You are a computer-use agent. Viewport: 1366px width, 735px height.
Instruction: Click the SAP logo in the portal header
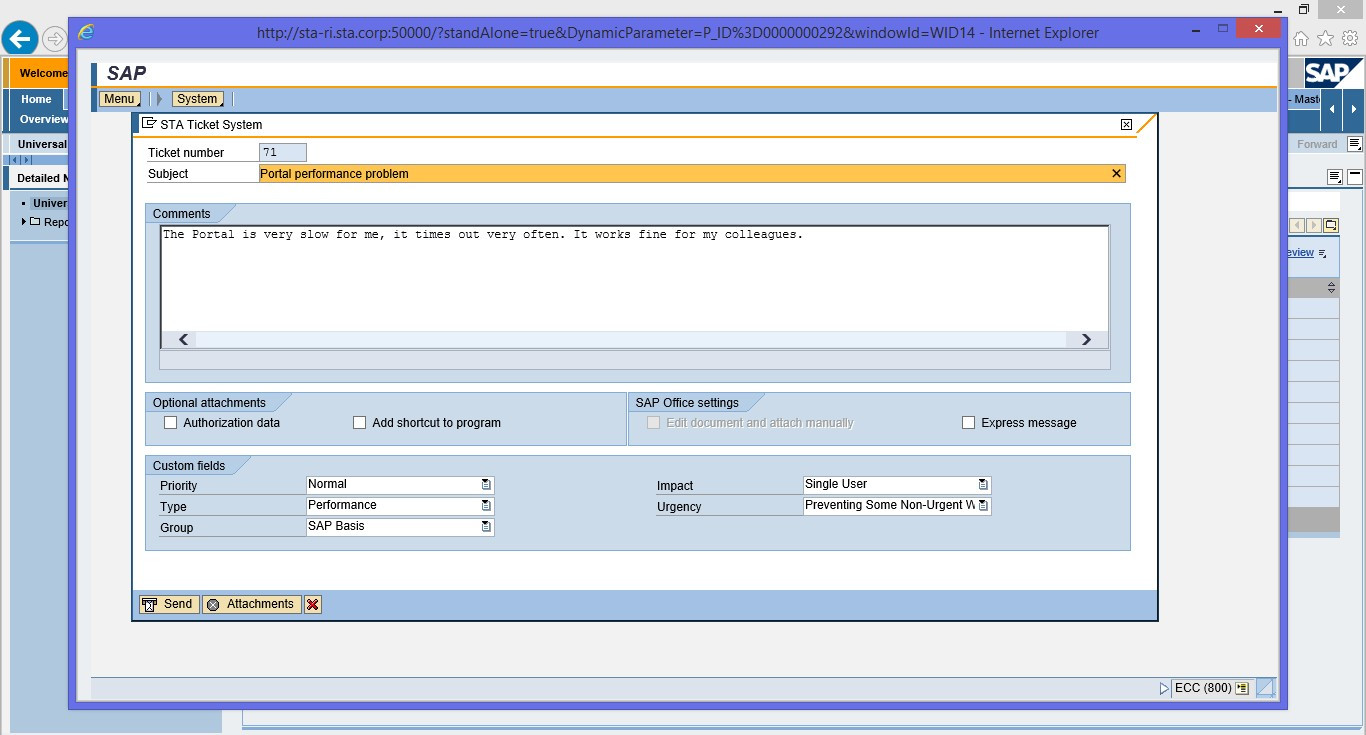tap(1333, 73)
